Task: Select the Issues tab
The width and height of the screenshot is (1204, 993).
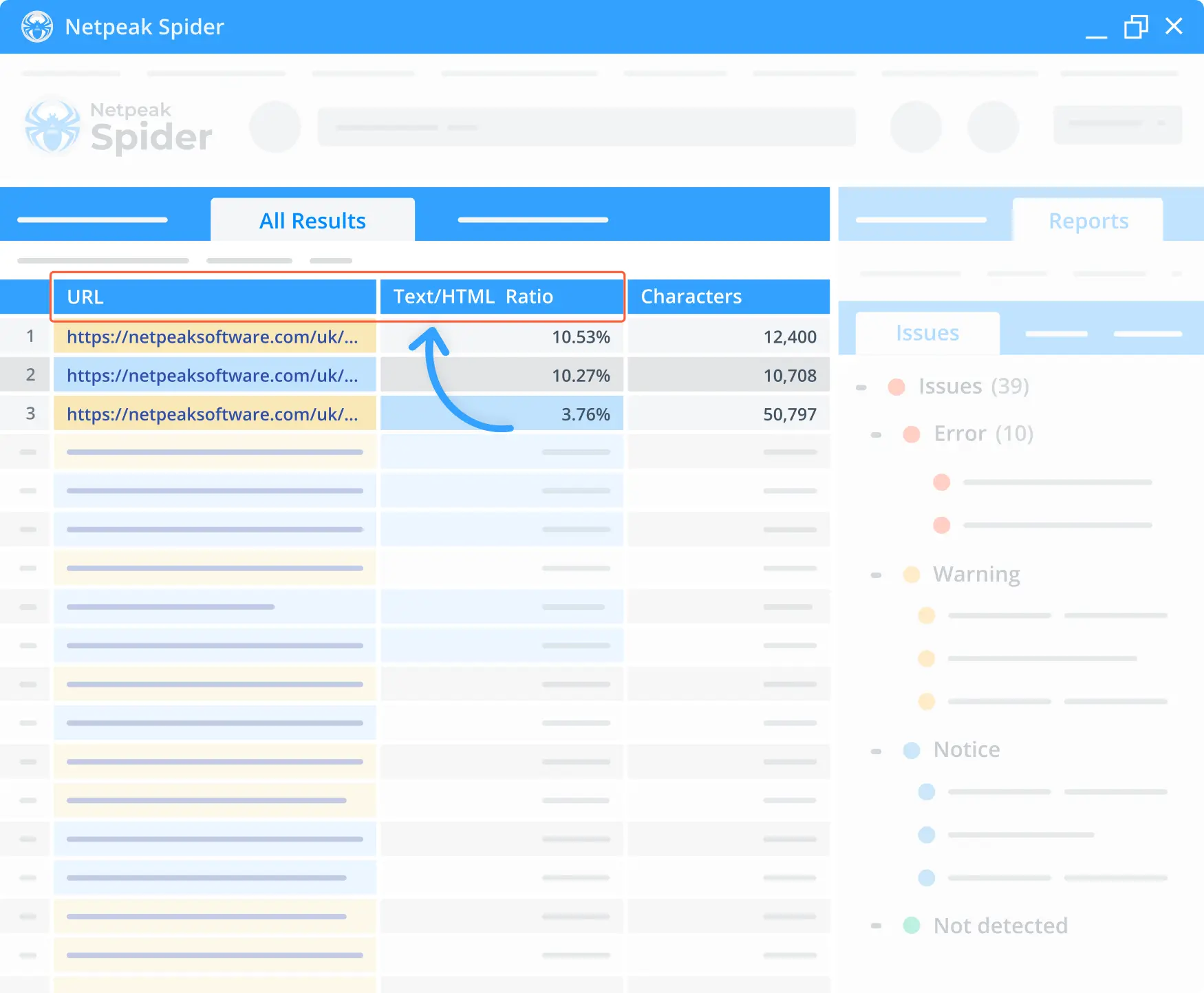Action: pyautogui.click(x=927, y=333)
